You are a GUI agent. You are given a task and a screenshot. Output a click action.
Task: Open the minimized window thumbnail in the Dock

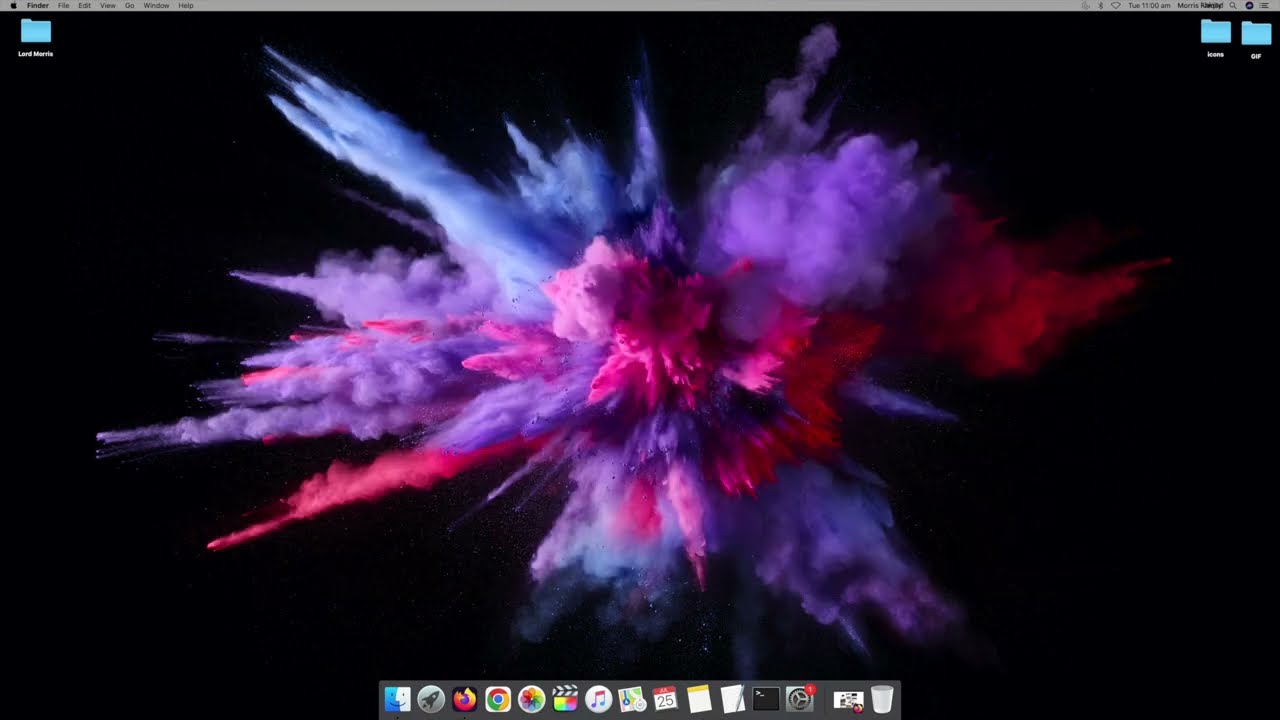(848, 700)
